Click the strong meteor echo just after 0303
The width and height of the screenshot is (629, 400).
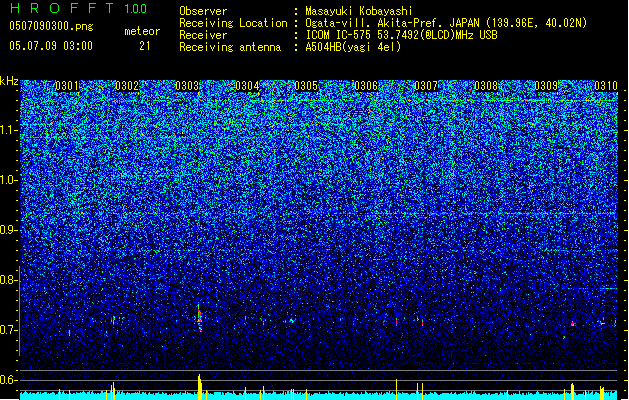point(199,318)
